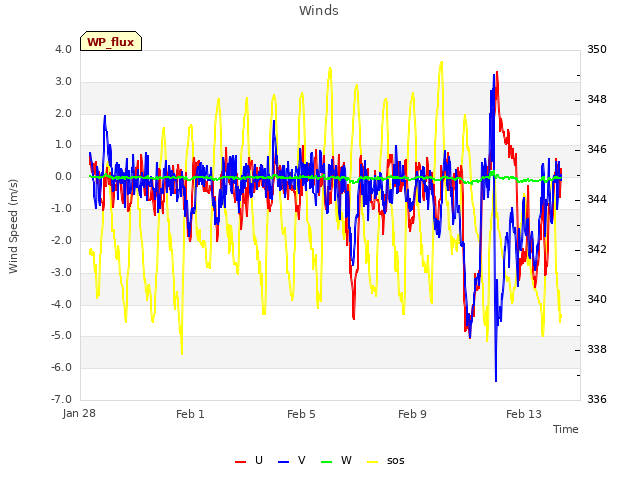
Task: Select the sos legend label
Action: (396, 461)
